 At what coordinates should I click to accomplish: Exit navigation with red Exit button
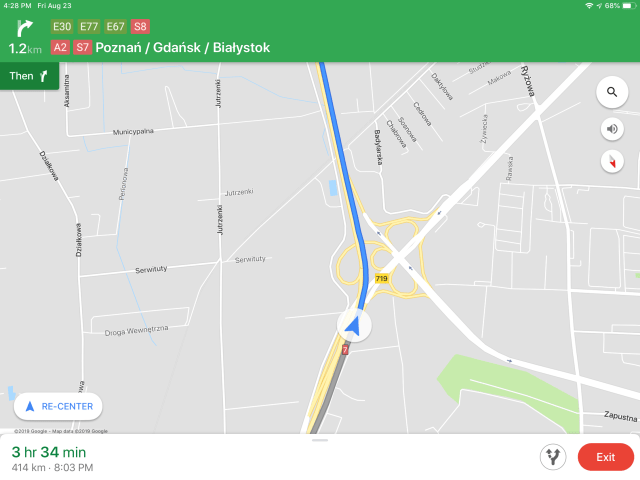tap(605, 457)
